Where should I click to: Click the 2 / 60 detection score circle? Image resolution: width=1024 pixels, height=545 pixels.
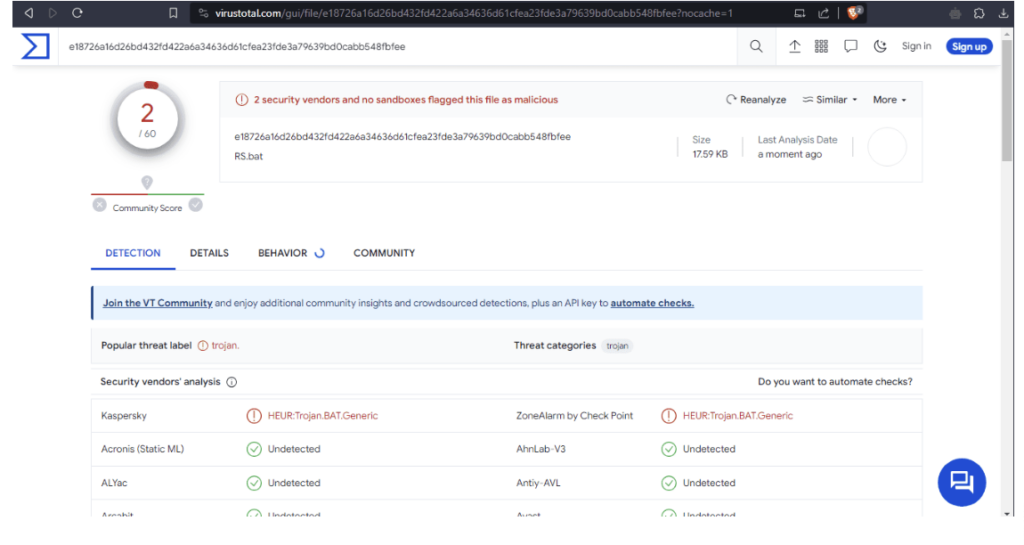[x=148, y=119]
